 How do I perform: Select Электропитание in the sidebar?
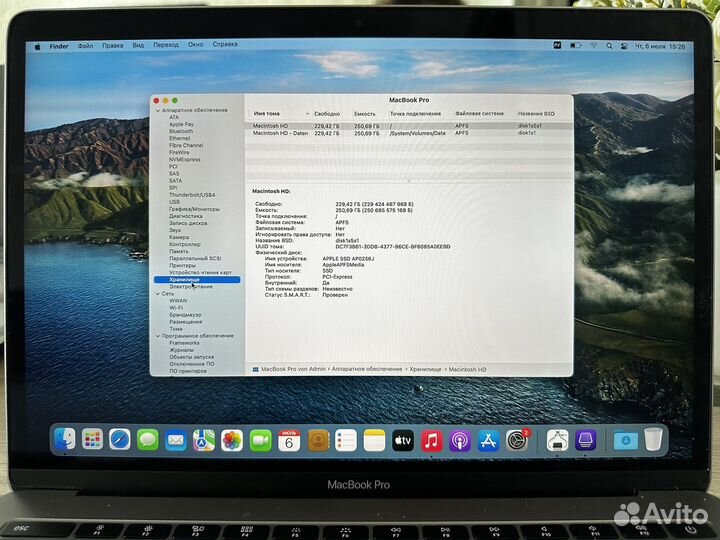pyautogui.click(x=191, y=287)
